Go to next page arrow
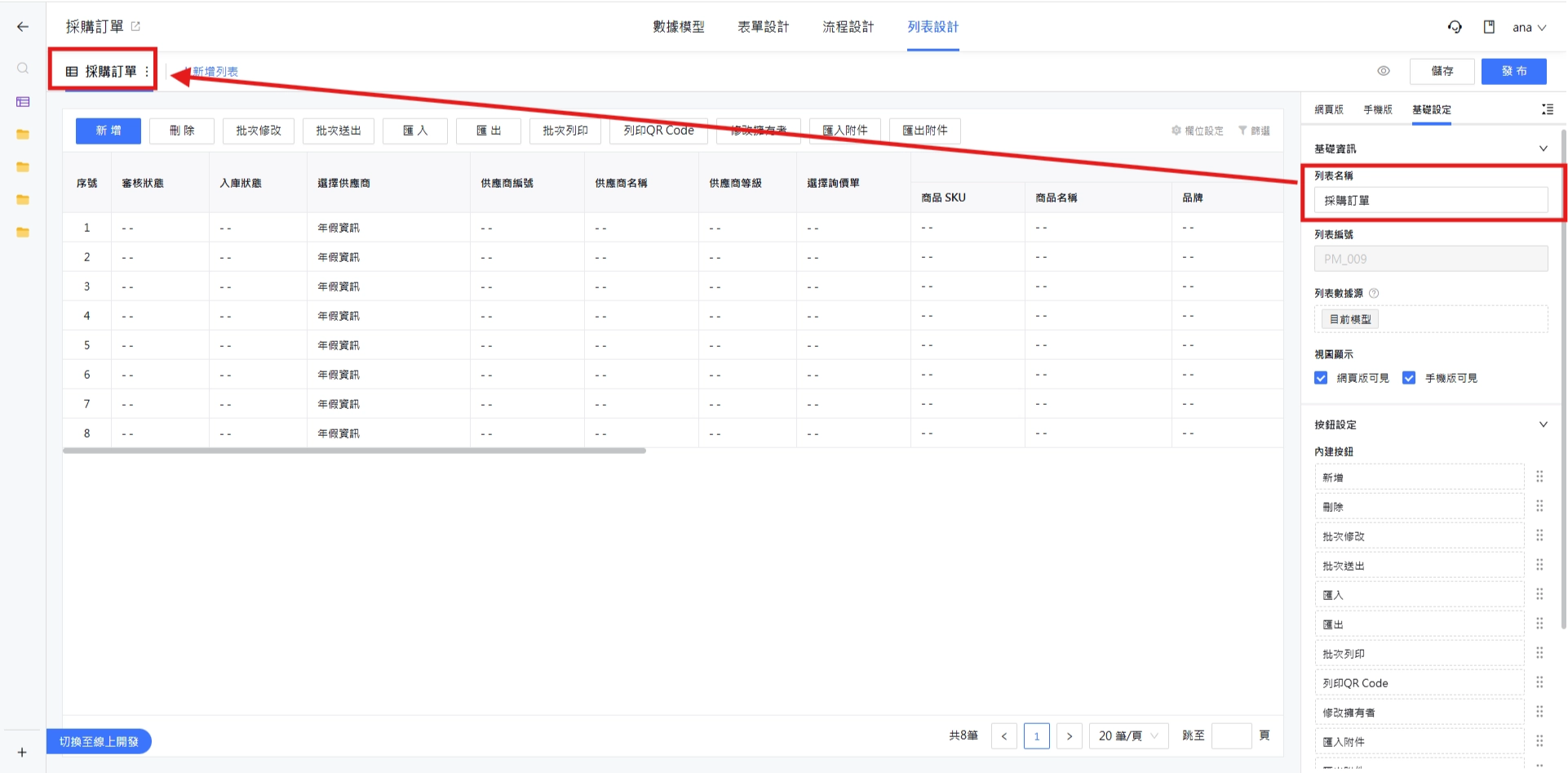 (1070, 736)
